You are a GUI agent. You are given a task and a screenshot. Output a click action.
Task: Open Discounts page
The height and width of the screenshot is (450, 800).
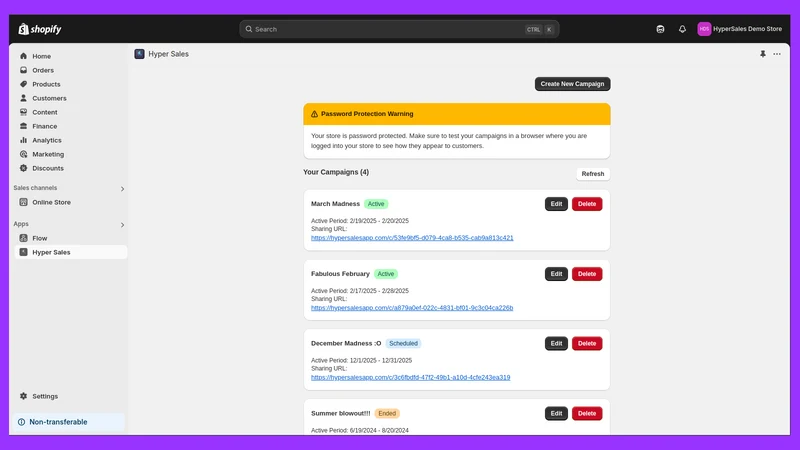coord(48,168)
